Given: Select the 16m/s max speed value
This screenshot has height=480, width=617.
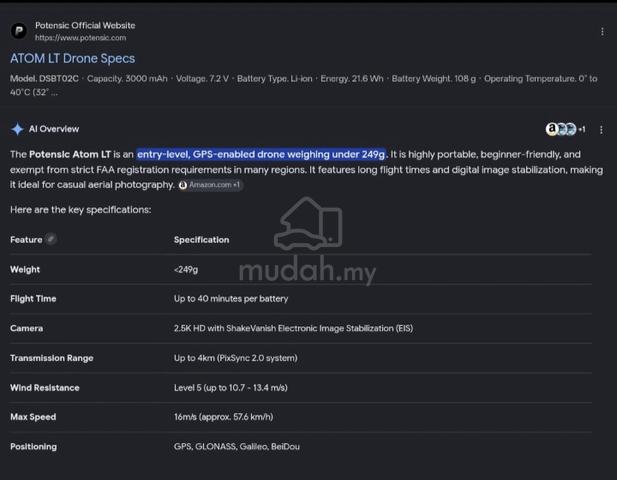Looking at the screenshot, I should 224,417.
